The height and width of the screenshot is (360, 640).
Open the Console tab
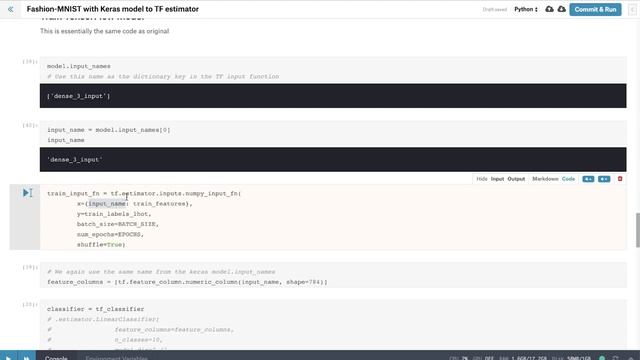pyautogui.click(x=56, y=358)
